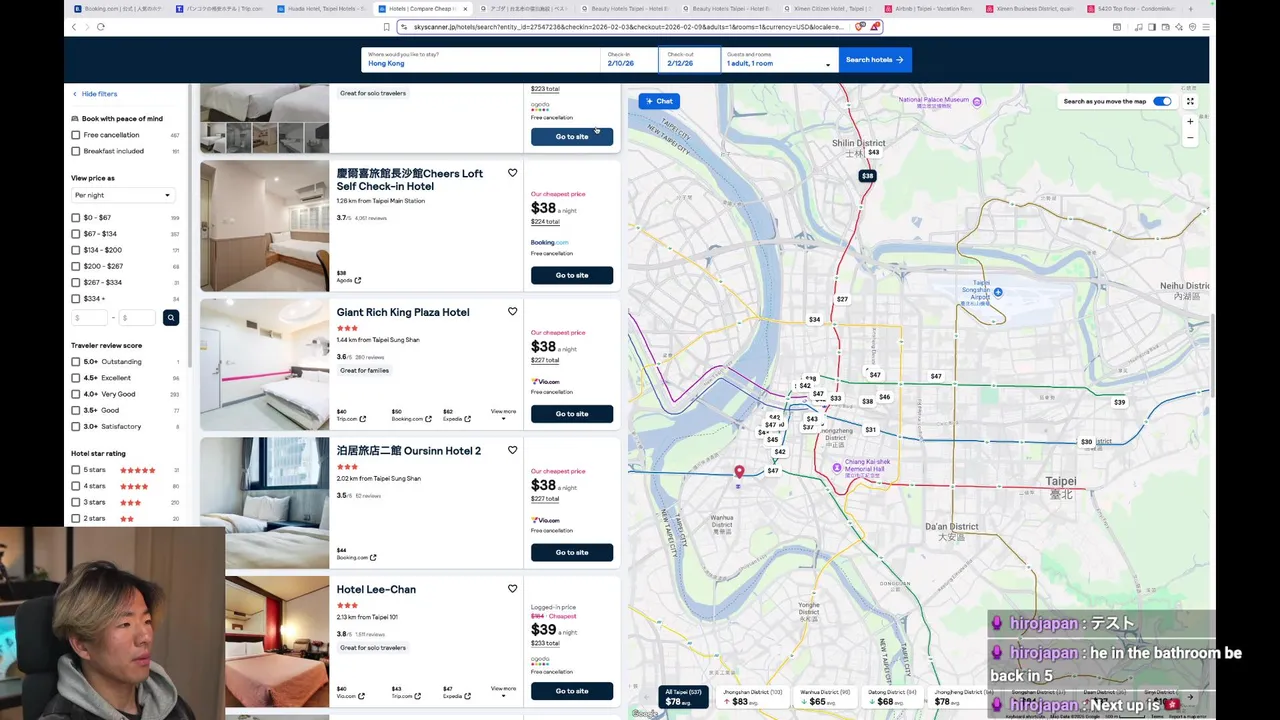Click National Palace Museum map label
1280x720 pixels.
click(x=933, y=100)
